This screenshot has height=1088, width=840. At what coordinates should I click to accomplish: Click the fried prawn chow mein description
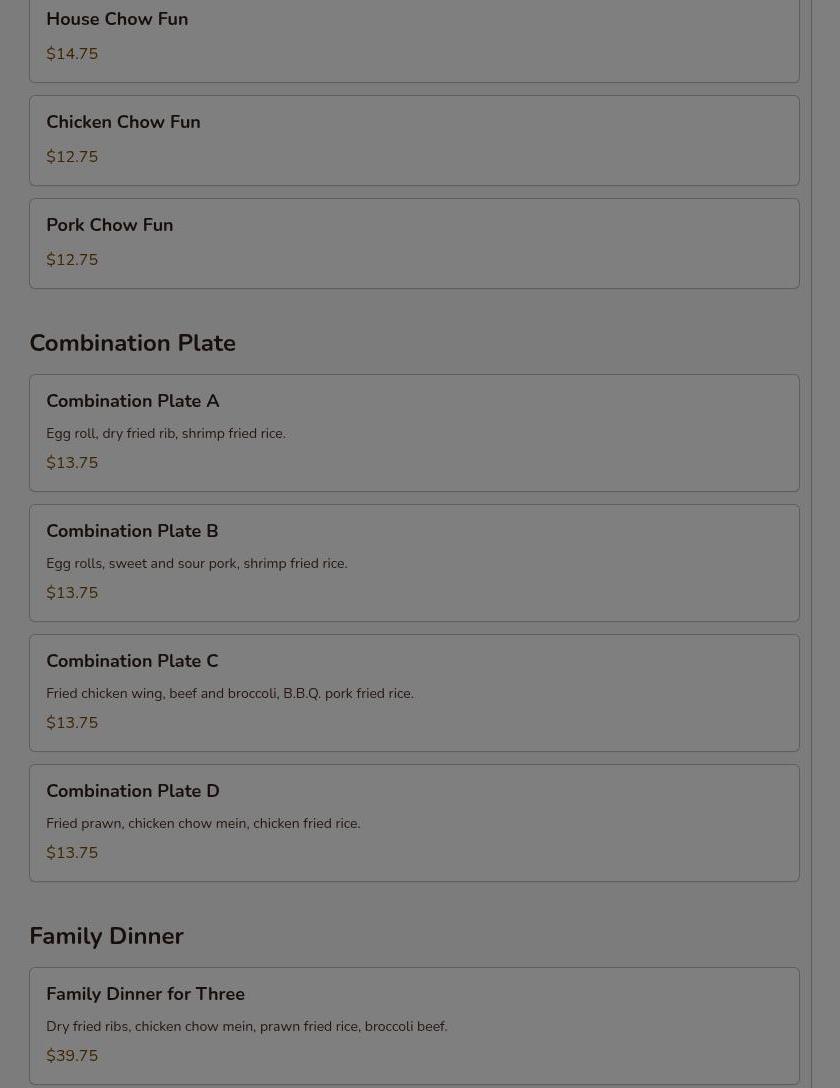[203, 824]
